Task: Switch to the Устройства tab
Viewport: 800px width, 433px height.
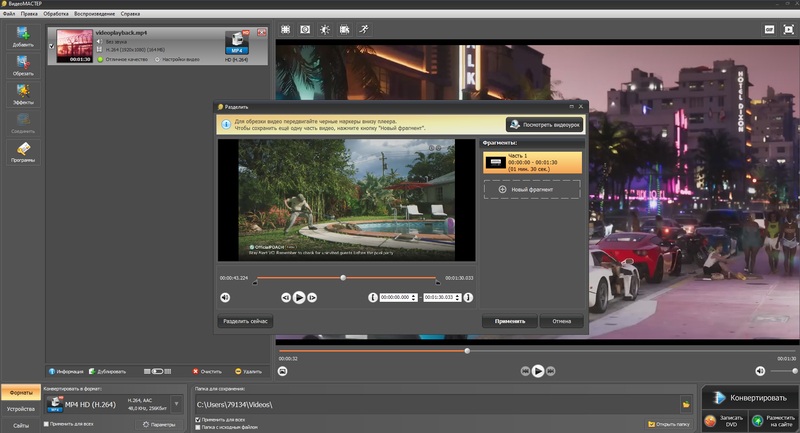Action: [x=21, y=409]
